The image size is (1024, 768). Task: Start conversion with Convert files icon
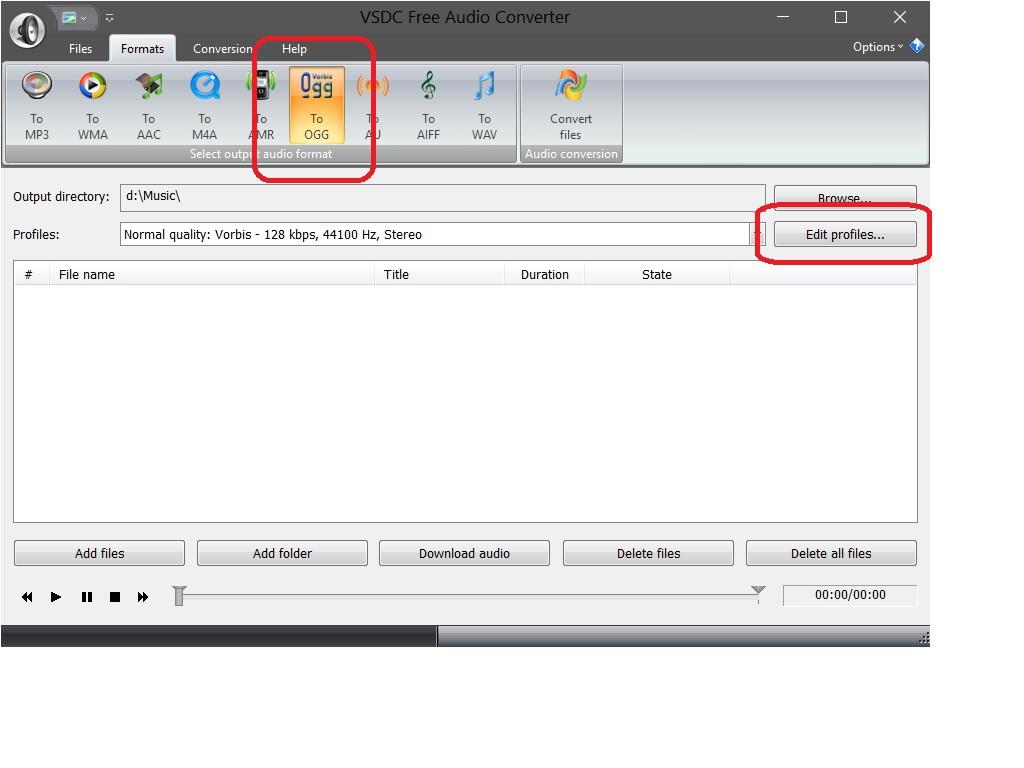point(571,105)
